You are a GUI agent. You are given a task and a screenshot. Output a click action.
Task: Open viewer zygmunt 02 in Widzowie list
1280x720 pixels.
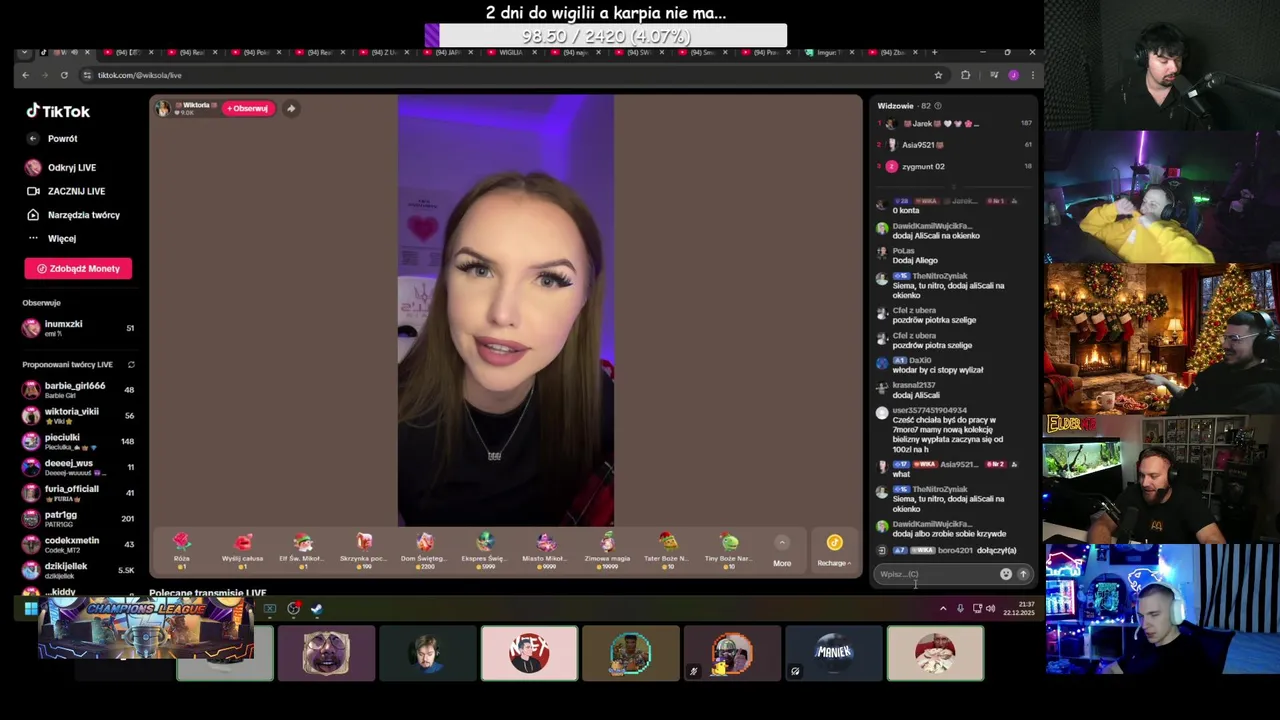coord(954,167)
